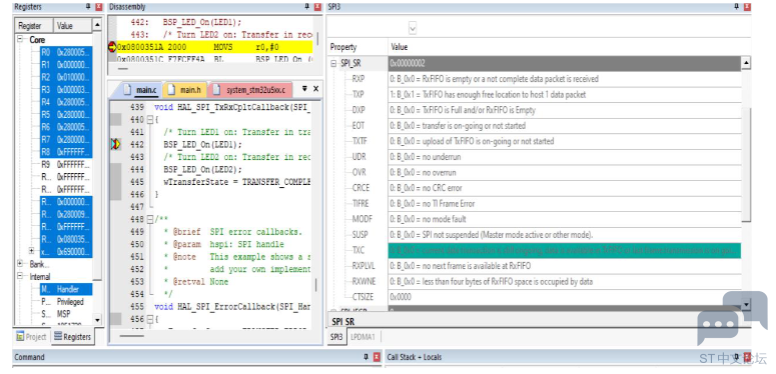Close the Command panel
The height and width of the screenshot is (374, 776).
[x=377, y=357]
